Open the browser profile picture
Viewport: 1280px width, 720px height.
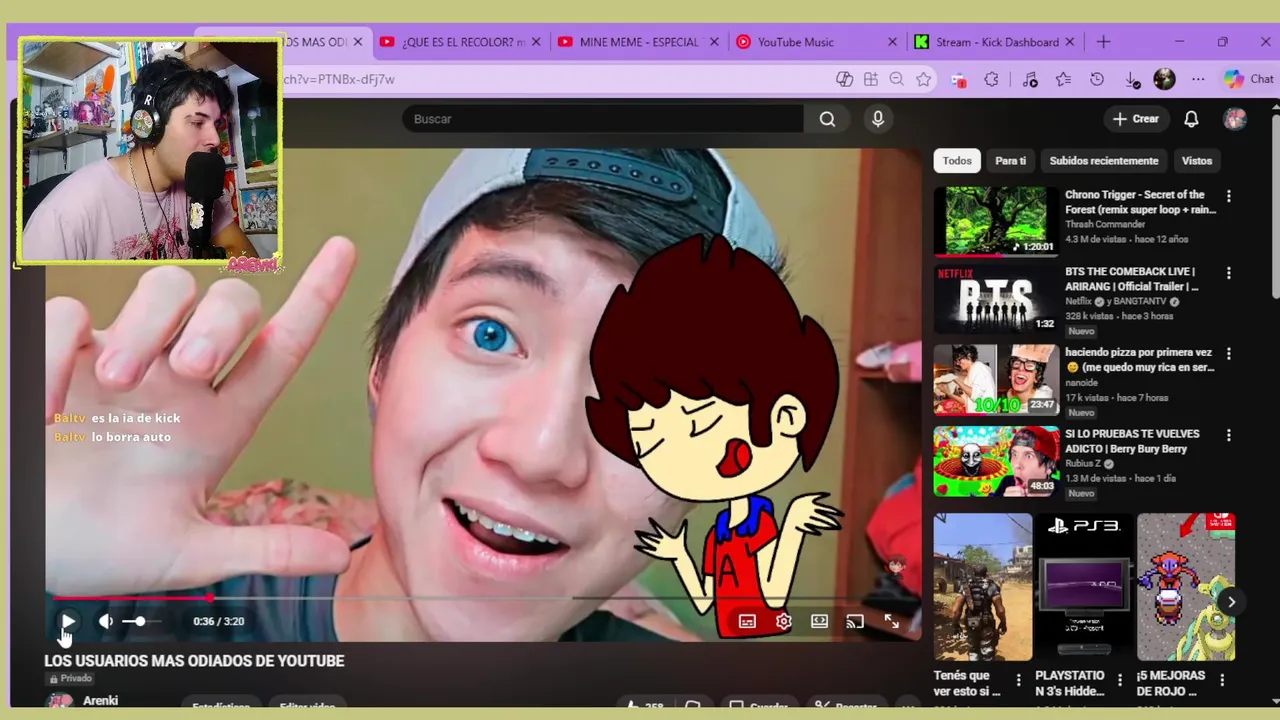tap(1164, 79)
